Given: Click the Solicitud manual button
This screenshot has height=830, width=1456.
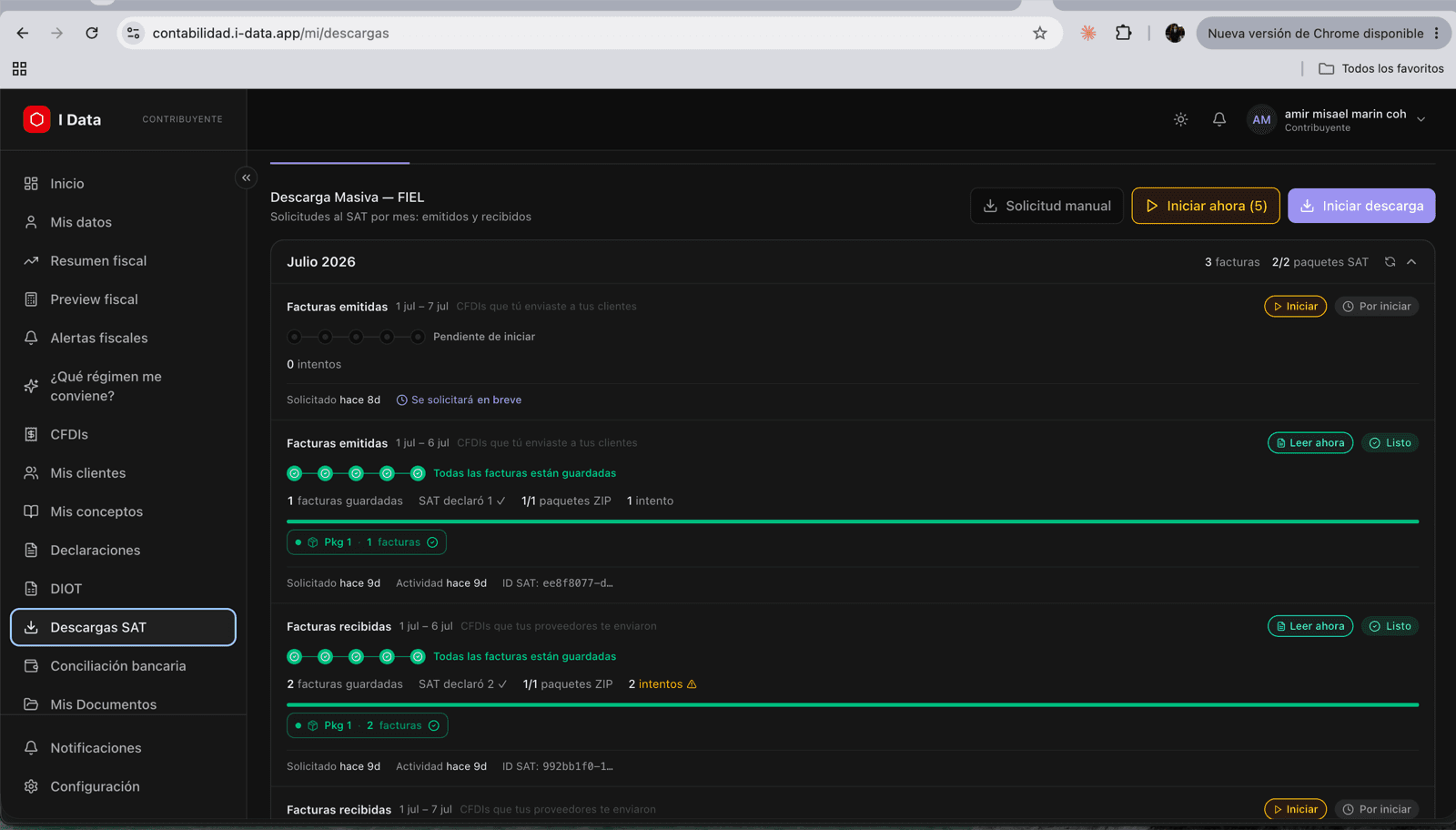Looking at the screenshot, I should (x=1046, y=206).
